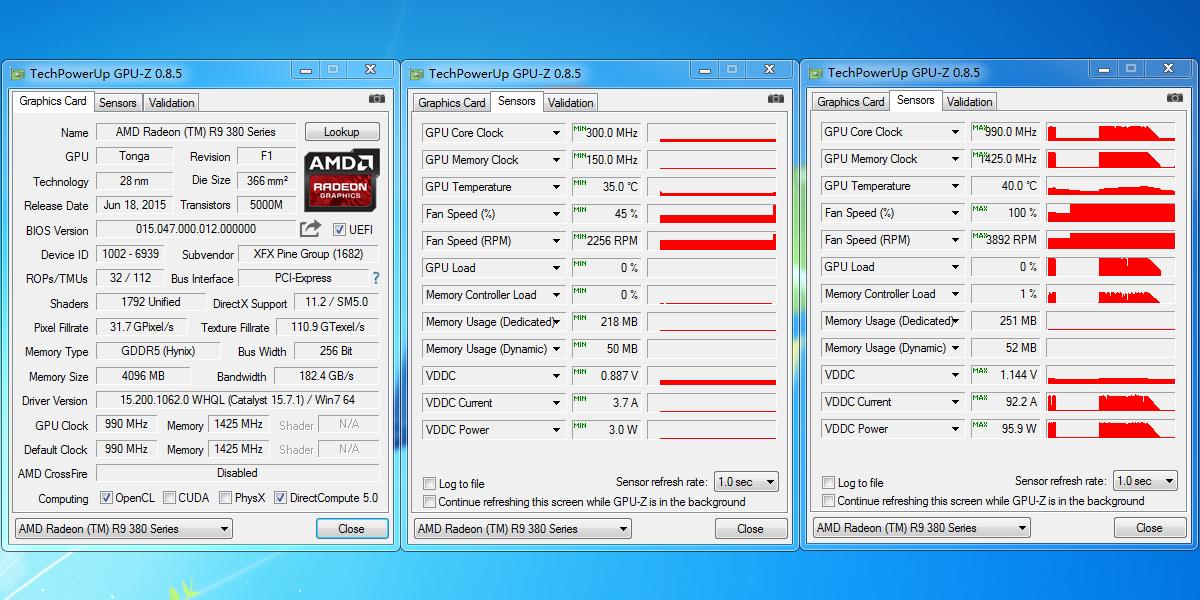
Task: Open the Graphics Card tab in middle window
Action: click(x=451, y=102)
